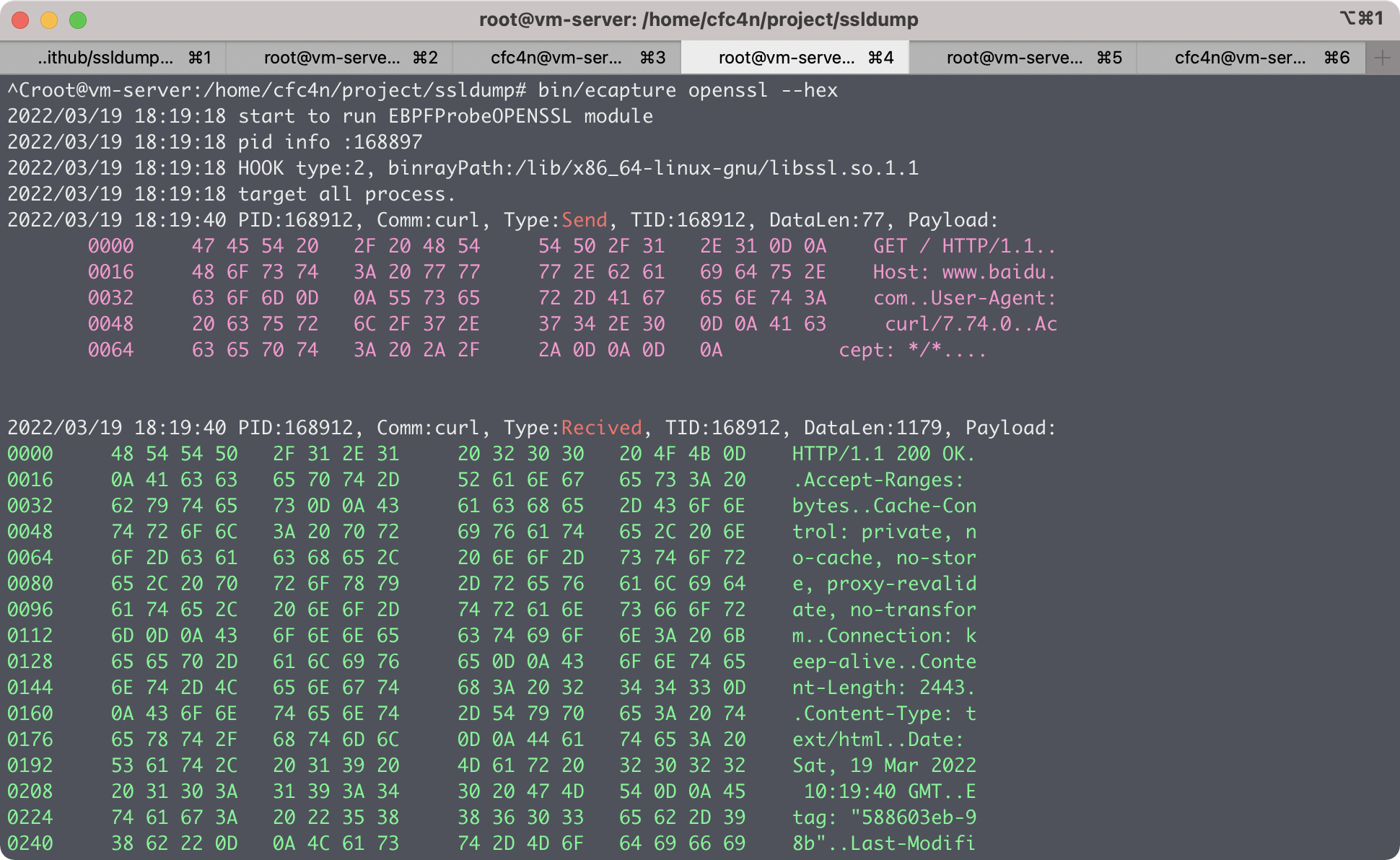Close the terminal window with red button
Screen dimensions: 1400x860
coord(20,19)
